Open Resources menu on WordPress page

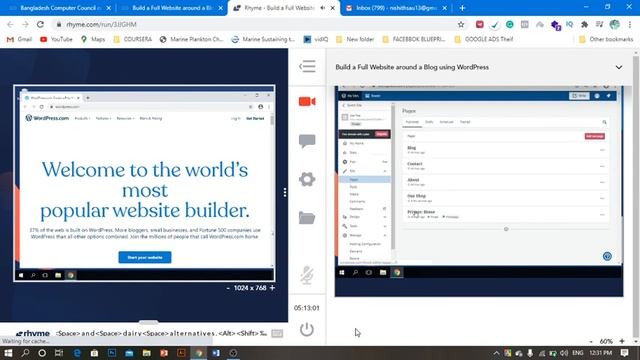(125, 118)
